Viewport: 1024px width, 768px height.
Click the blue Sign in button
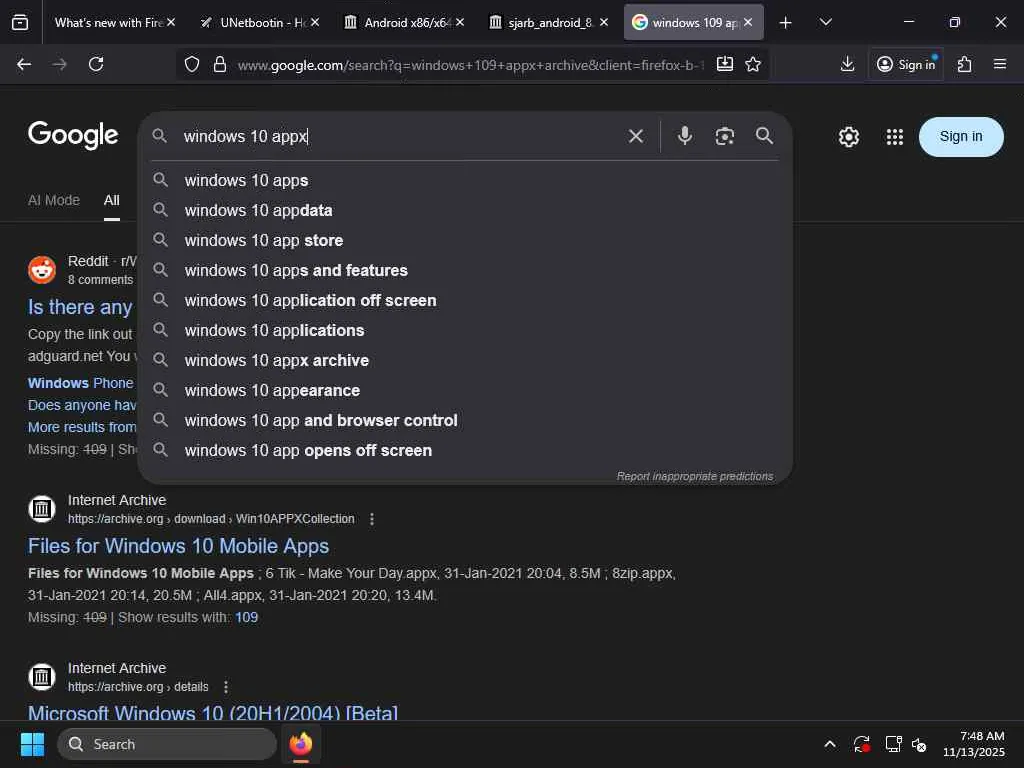coord(961,136)
